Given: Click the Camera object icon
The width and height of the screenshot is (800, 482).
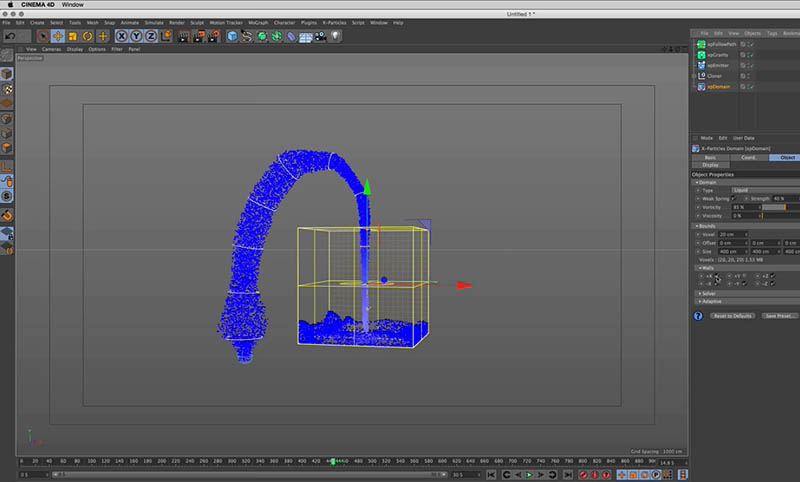Looking at the screenshot, I should pos(321,36).
